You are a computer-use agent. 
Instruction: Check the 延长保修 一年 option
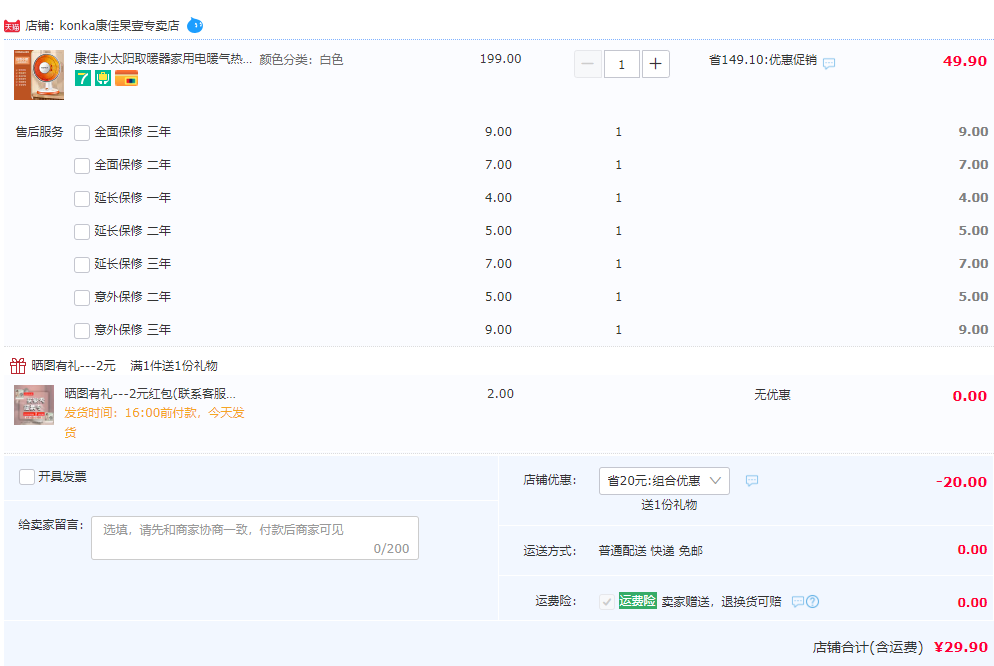tap(82, 198)
